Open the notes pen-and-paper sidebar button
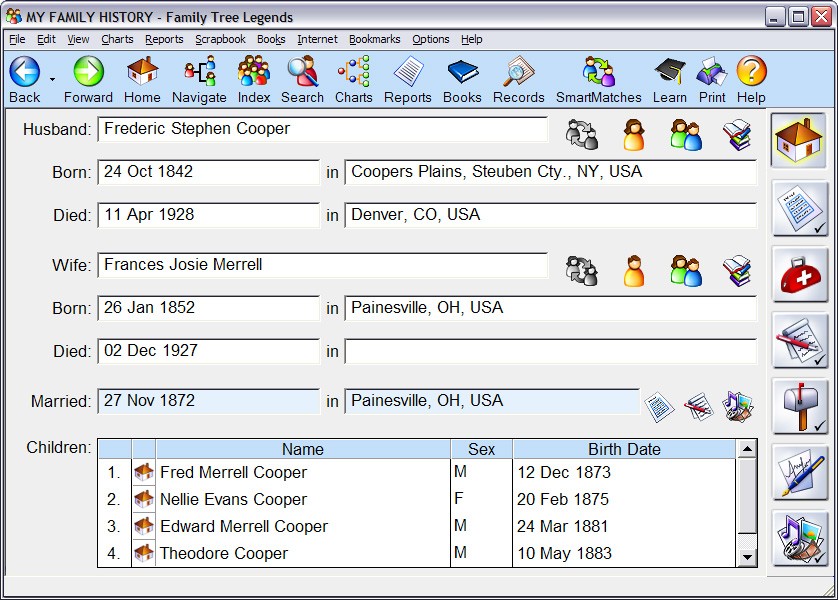The width and height of the screenshot is (838, 600). coord(800,340)
